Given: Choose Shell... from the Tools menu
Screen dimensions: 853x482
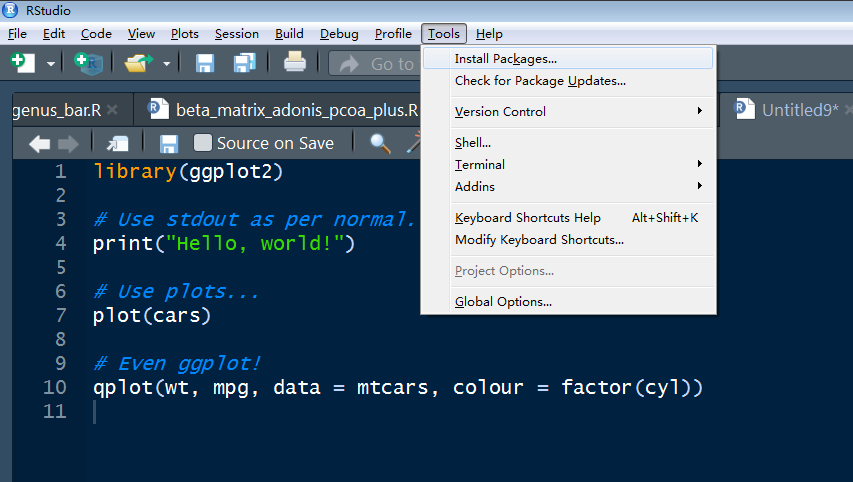Looking at the screenshot, I should 567,143.
